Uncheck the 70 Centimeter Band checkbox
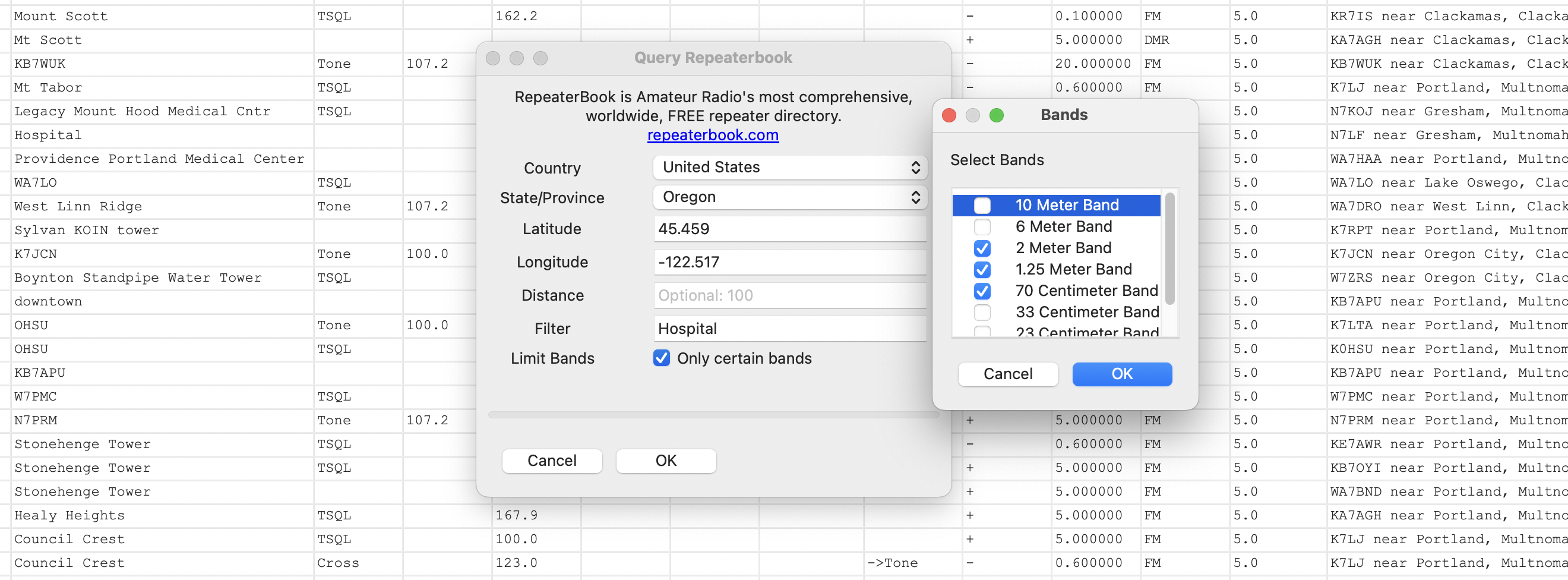The width and height of the screenshot is (1568, 580). 982,291
